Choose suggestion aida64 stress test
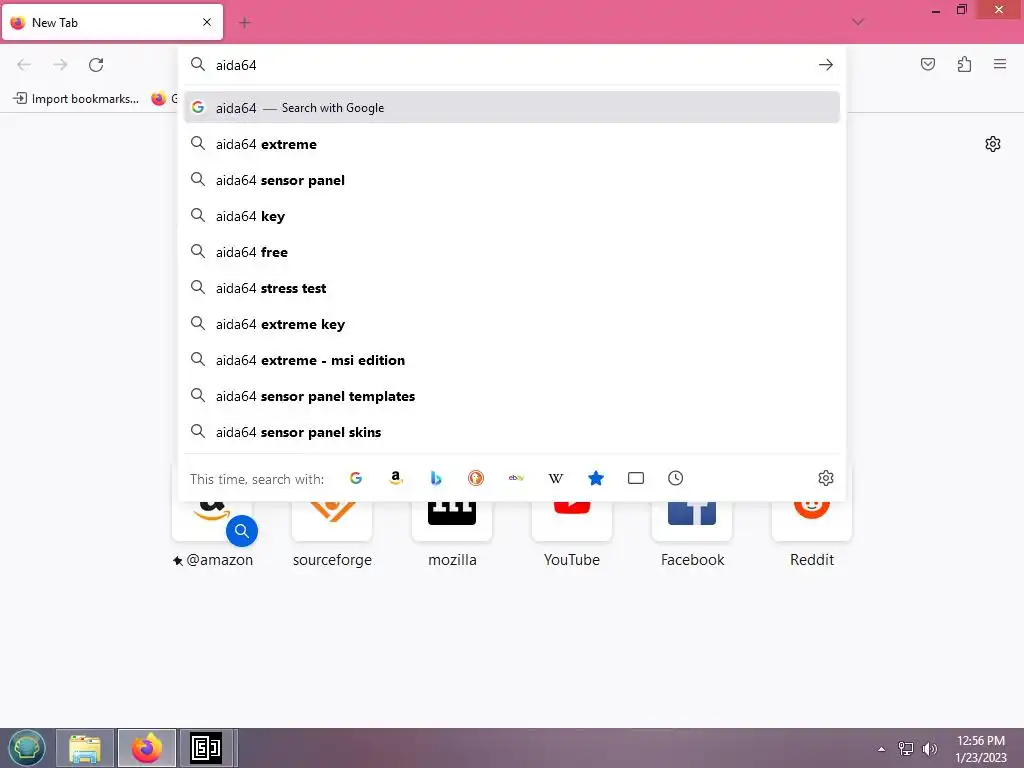Viewport: 1024px width, 768px height. click(512, 288)
